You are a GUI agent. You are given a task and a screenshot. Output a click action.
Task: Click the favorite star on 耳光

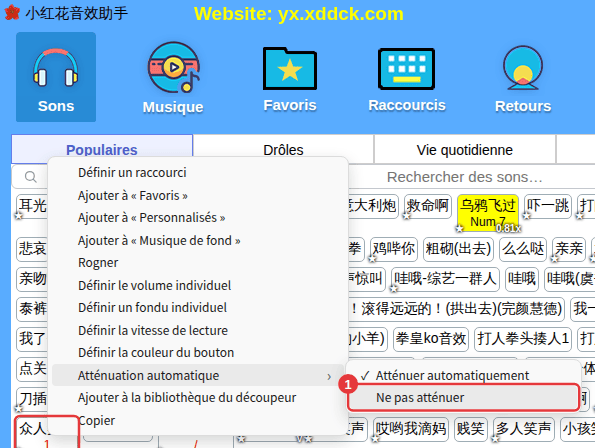click(x=18, y=216)
